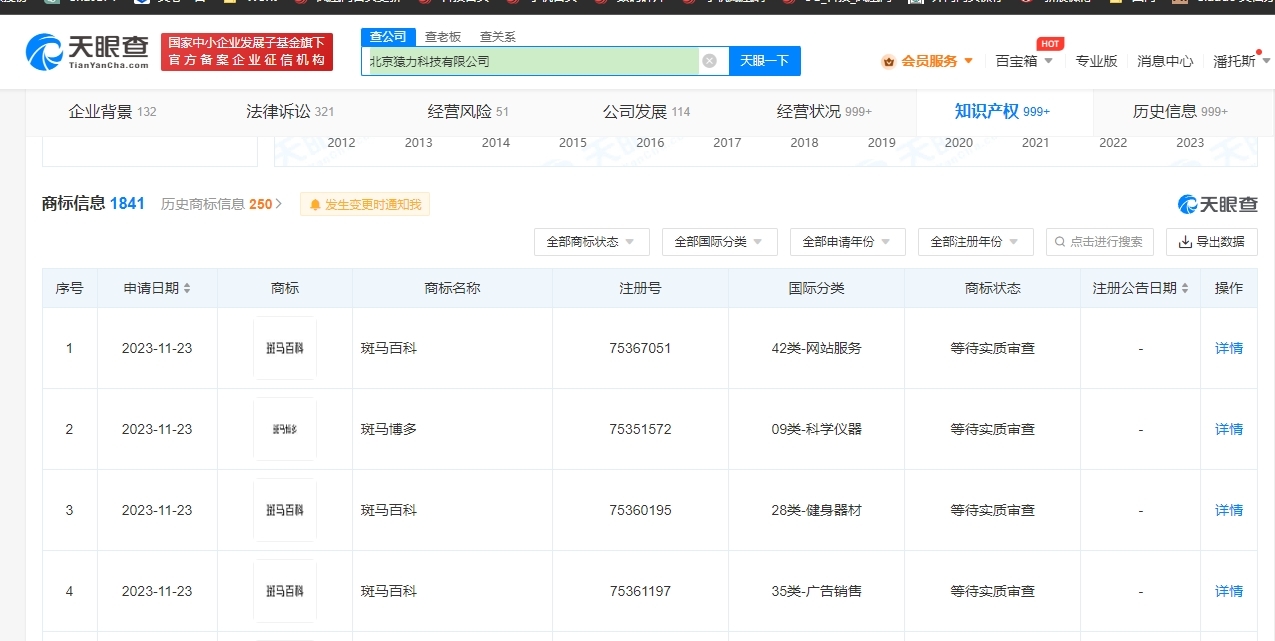Sort by registration announcement date arrows
This screenshot has height=641, width=1275.
(1185, 288)
